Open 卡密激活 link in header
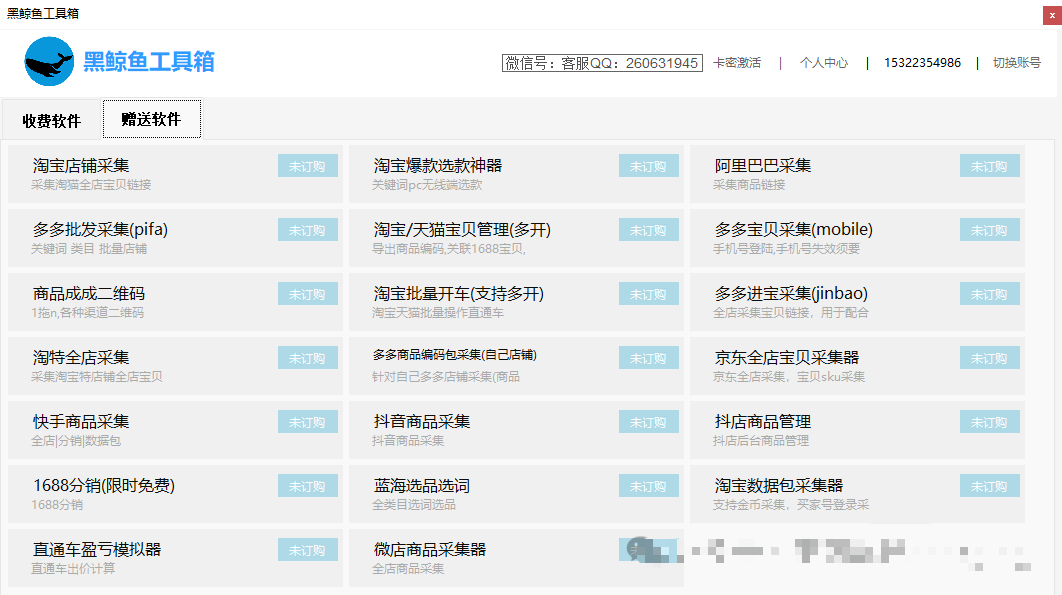1062x595 pixels. tap(737, 63)
